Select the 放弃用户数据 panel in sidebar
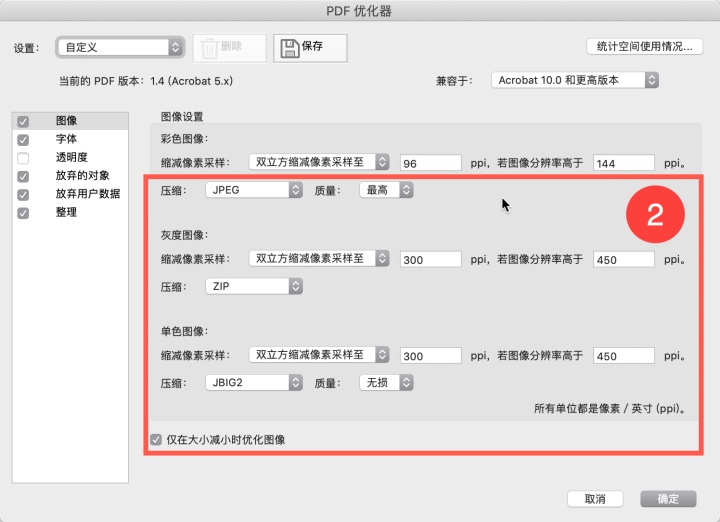This screenshot has height=522, width=720. coord(70,194)
